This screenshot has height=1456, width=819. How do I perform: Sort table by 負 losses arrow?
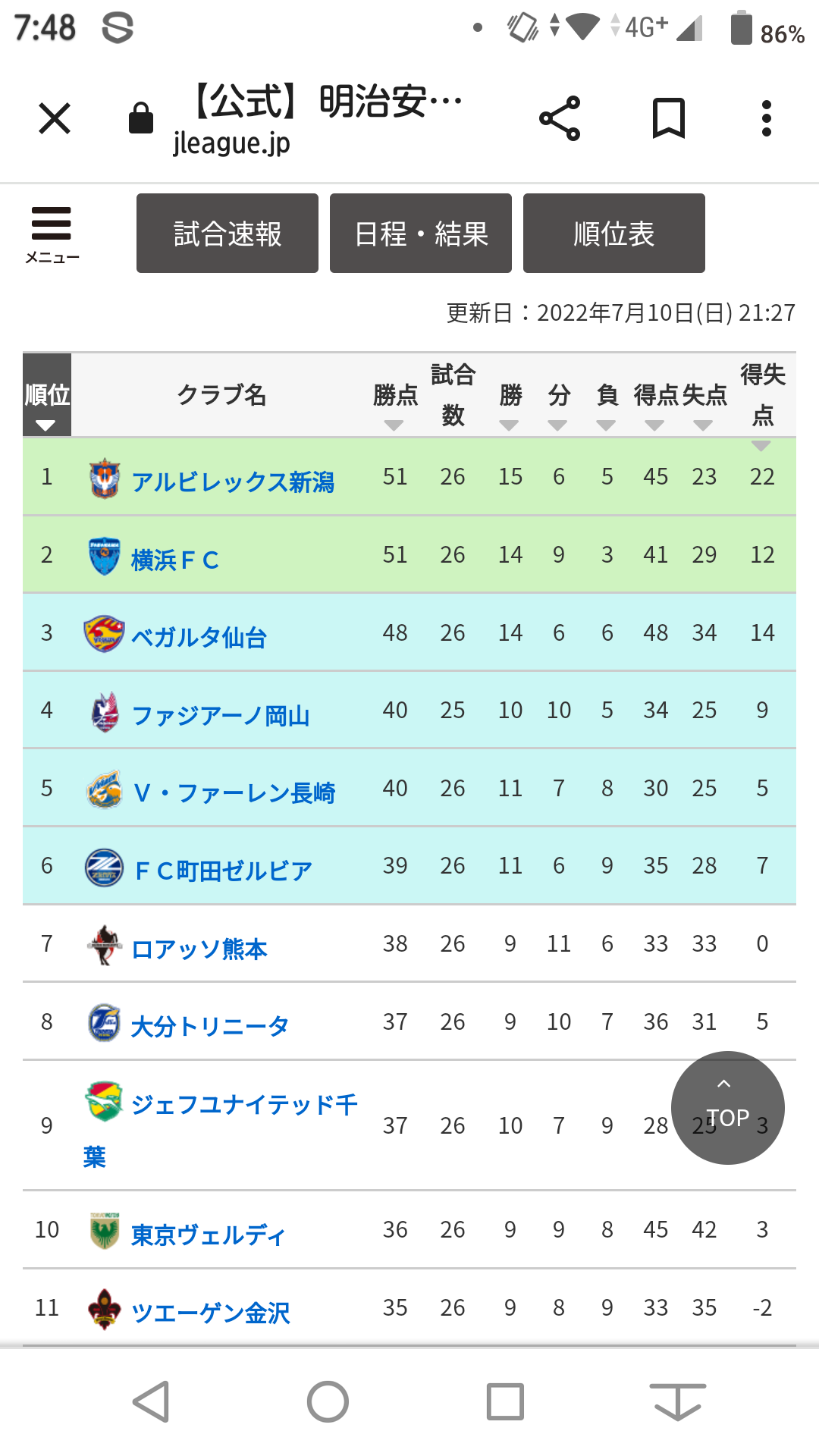point(606,425)
